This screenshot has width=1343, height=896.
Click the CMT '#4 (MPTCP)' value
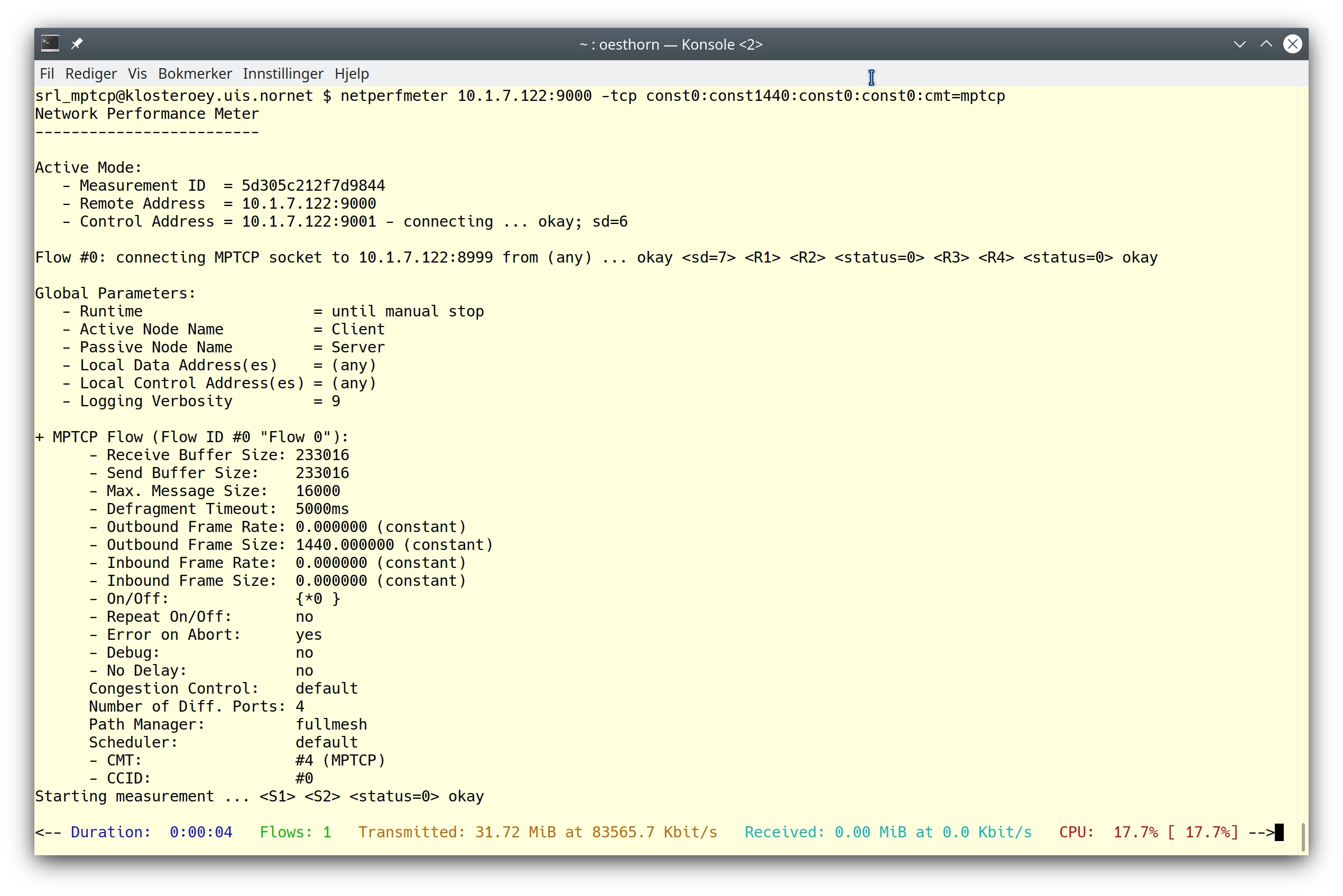(340, 760)
